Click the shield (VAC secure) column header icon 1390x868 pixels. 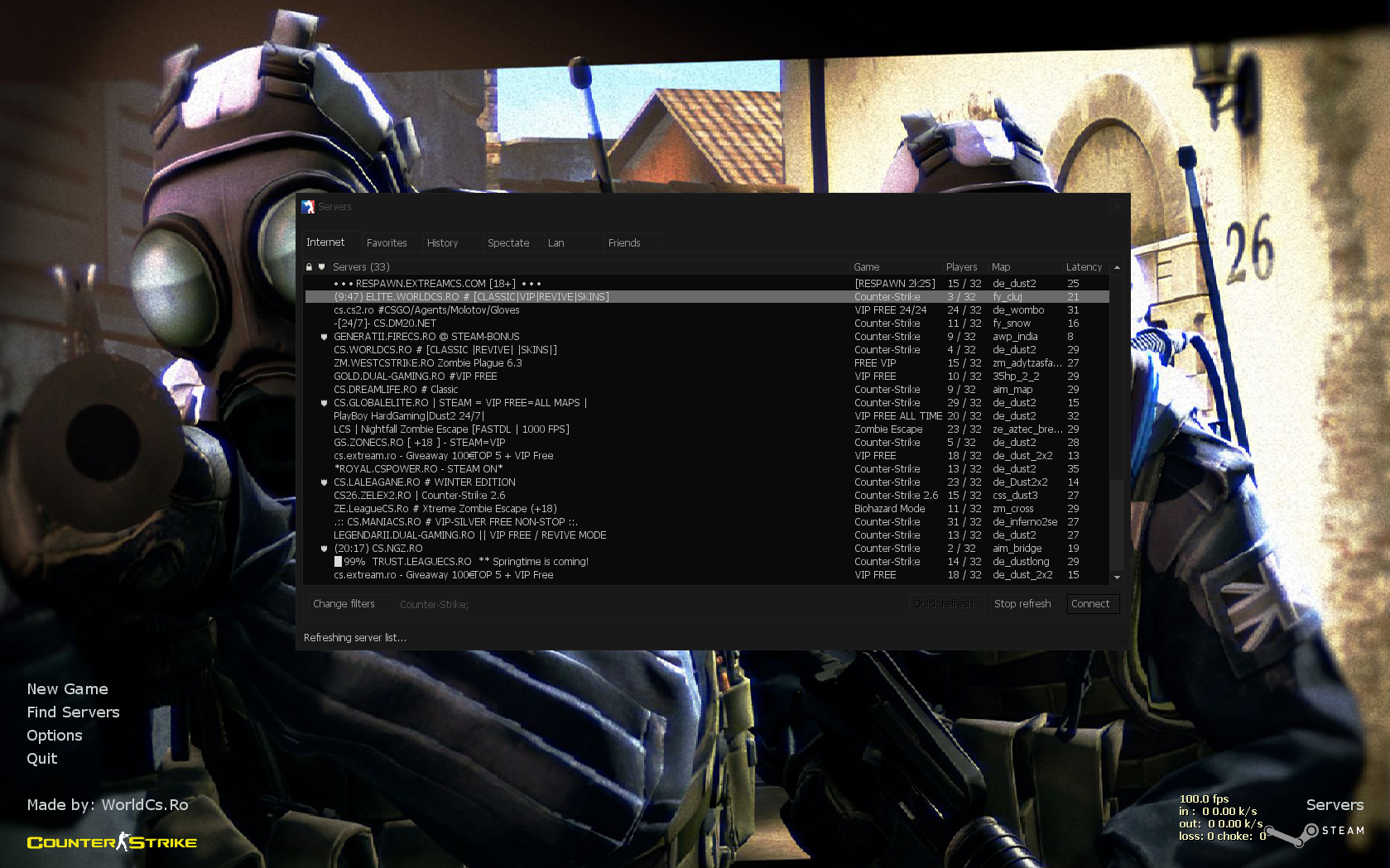pyautogui.click(x=322, y=267)
